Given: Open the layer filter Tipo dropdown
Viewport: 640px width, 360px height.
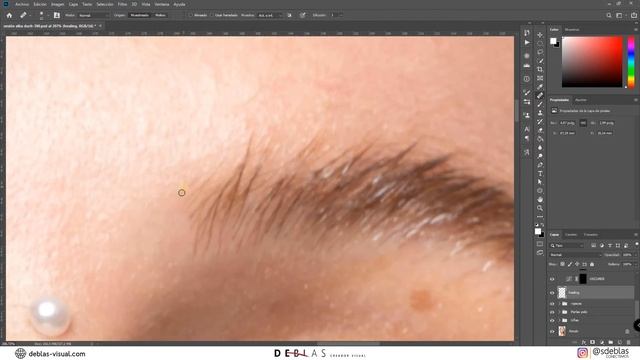Looking at the screenshot, I should click(x=567, y=245).
